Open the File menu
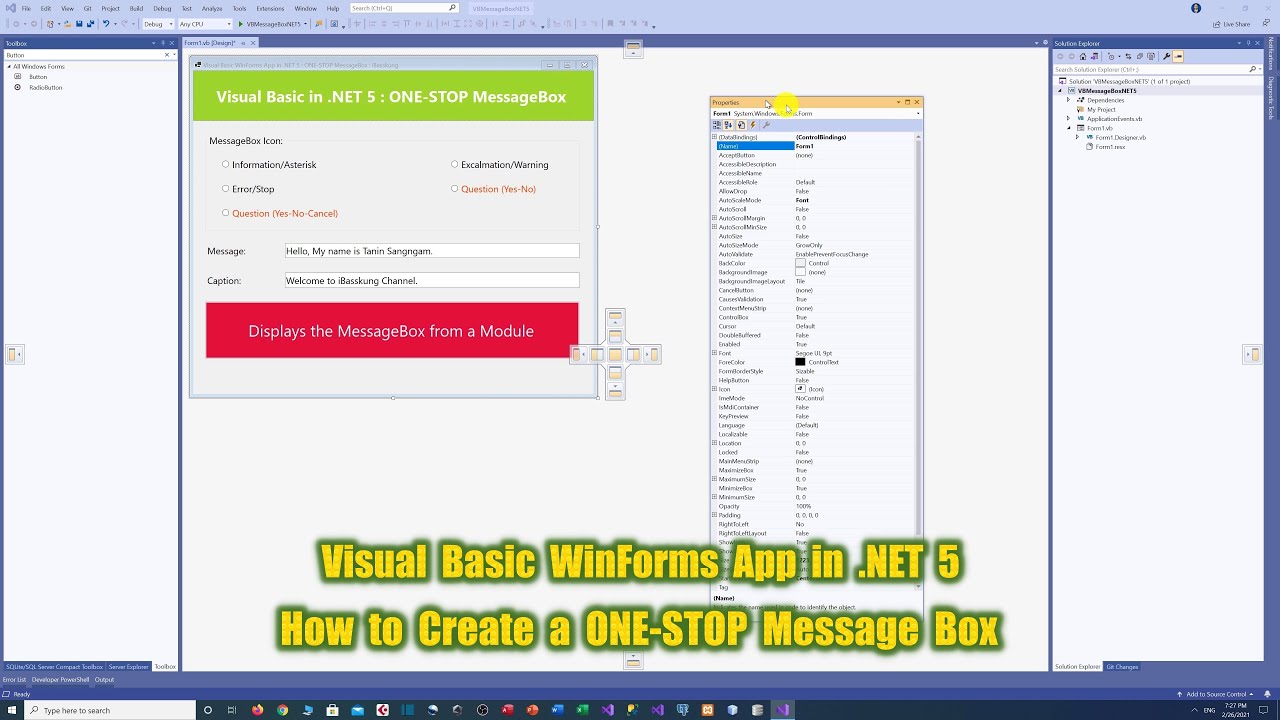 (26, 8)
